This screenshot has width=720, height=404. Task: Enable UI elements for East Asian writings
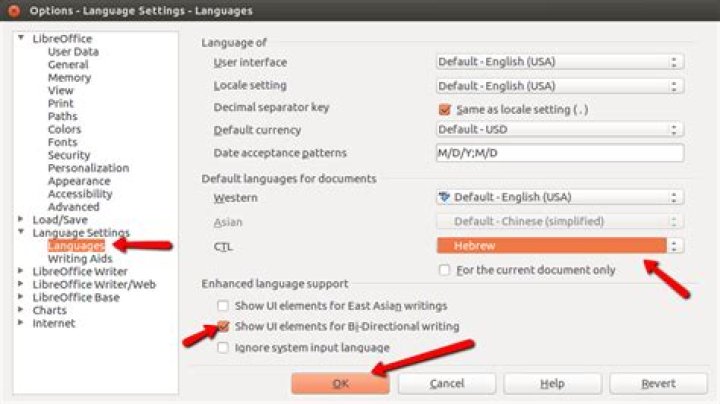click(x=223, y=305)
